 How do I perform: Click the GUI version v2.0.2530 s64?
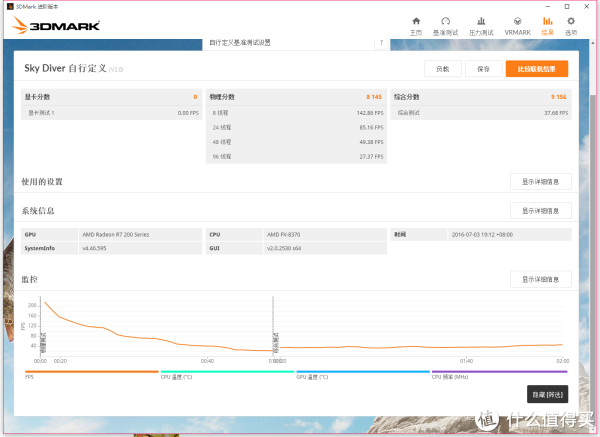point(284,248)
